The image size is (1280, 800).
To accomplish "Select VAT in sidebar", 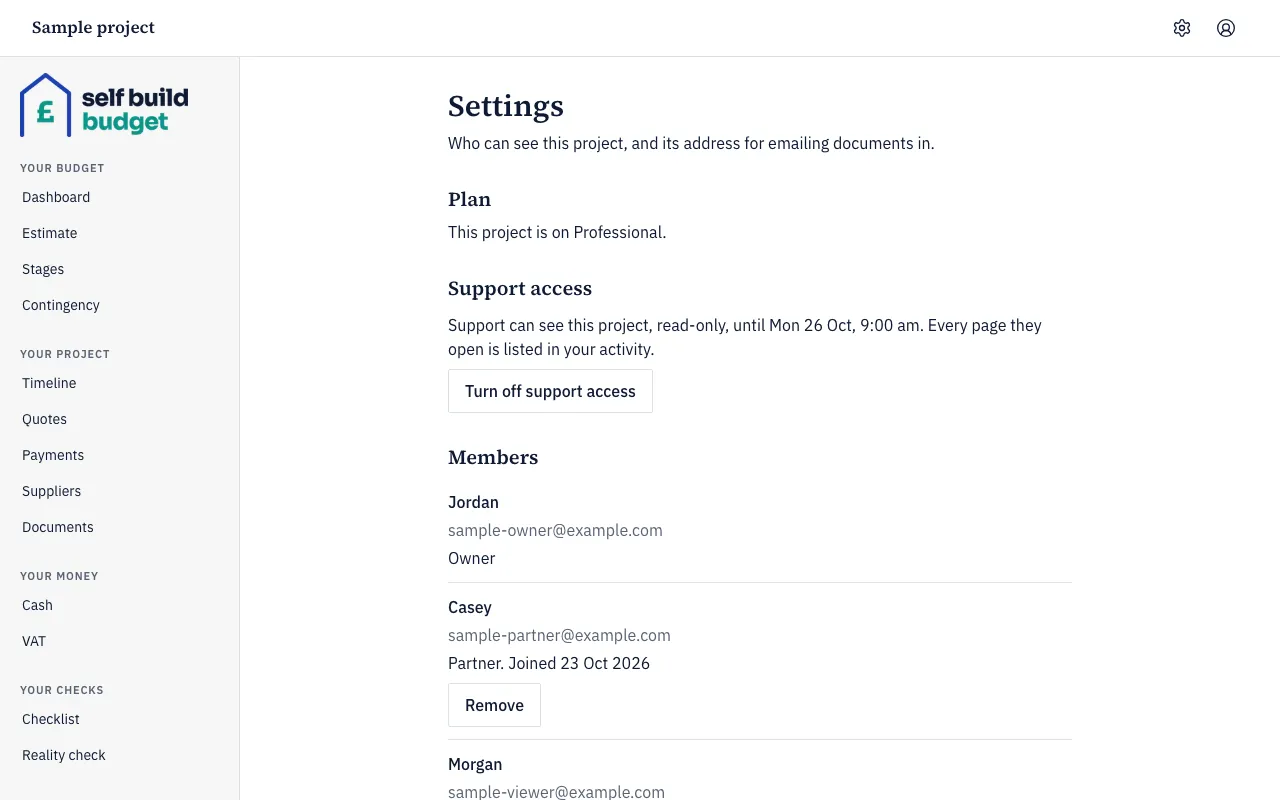I will click(x=34, y=641).
